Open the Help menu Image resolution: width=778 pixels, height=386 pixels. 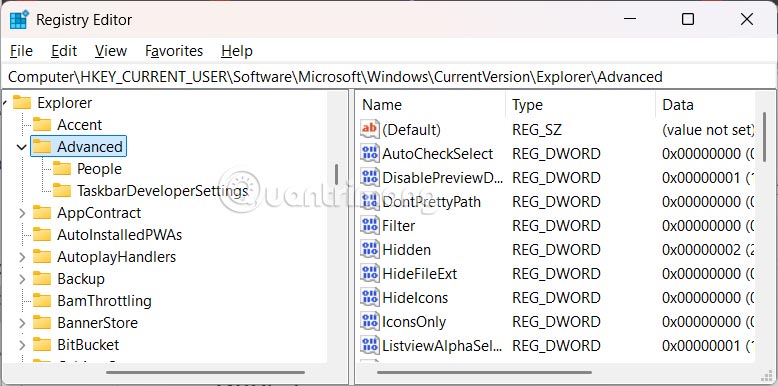tap(237, 51)
